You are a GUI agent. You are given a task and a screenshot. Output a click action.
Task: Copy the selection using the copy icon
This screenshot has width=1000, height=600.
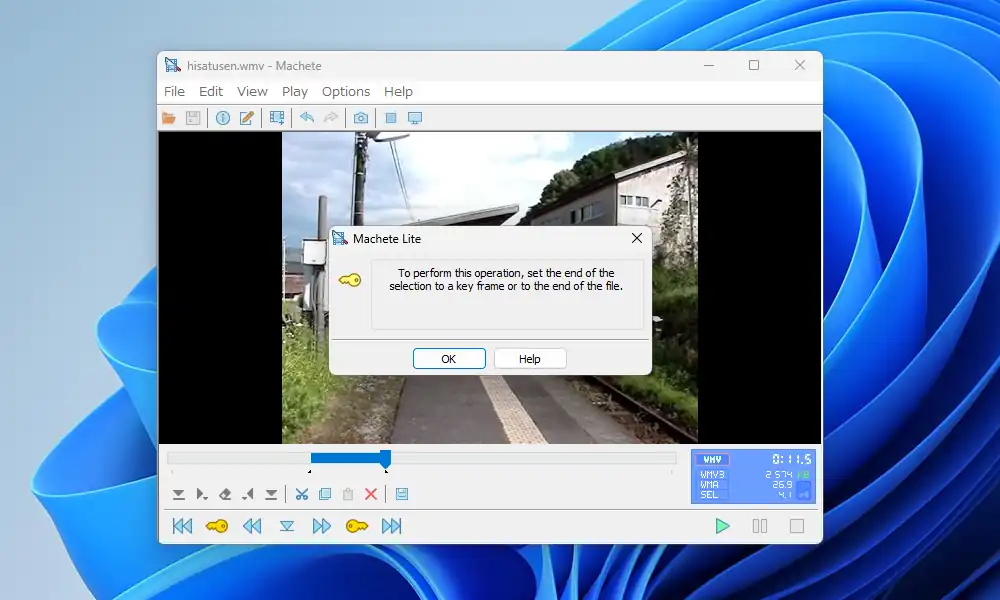[325, 494]
